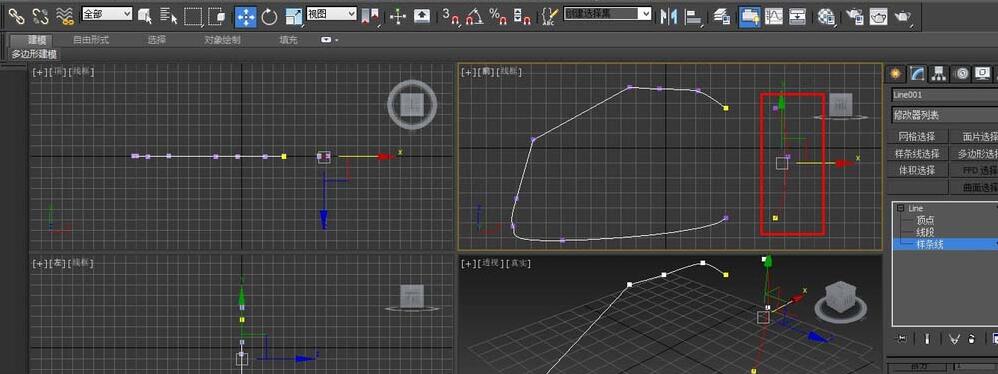Toggle Percent Snap in toolbar
998x374 pixels.
point(498,17)
